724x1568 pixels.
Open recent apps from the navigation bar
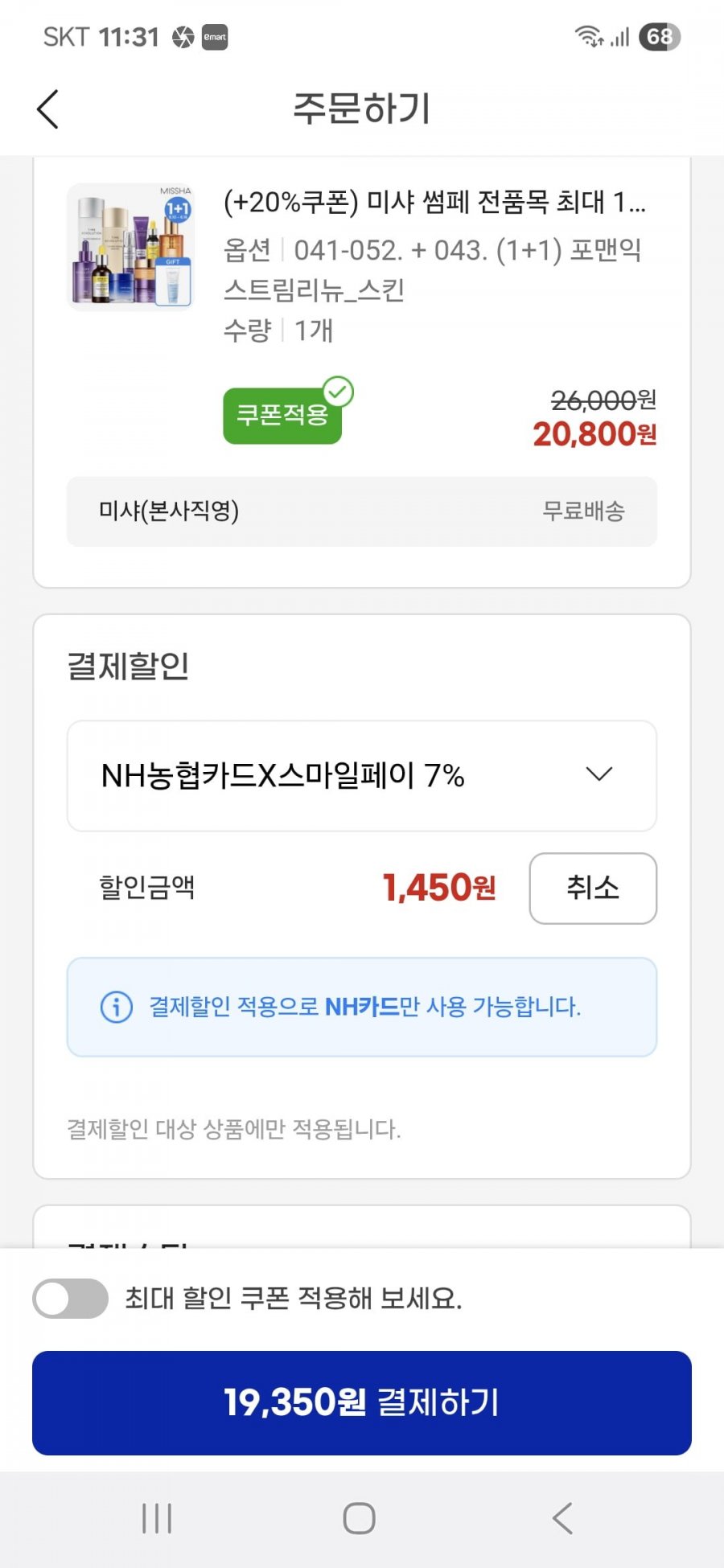(x=157, y=1518)
